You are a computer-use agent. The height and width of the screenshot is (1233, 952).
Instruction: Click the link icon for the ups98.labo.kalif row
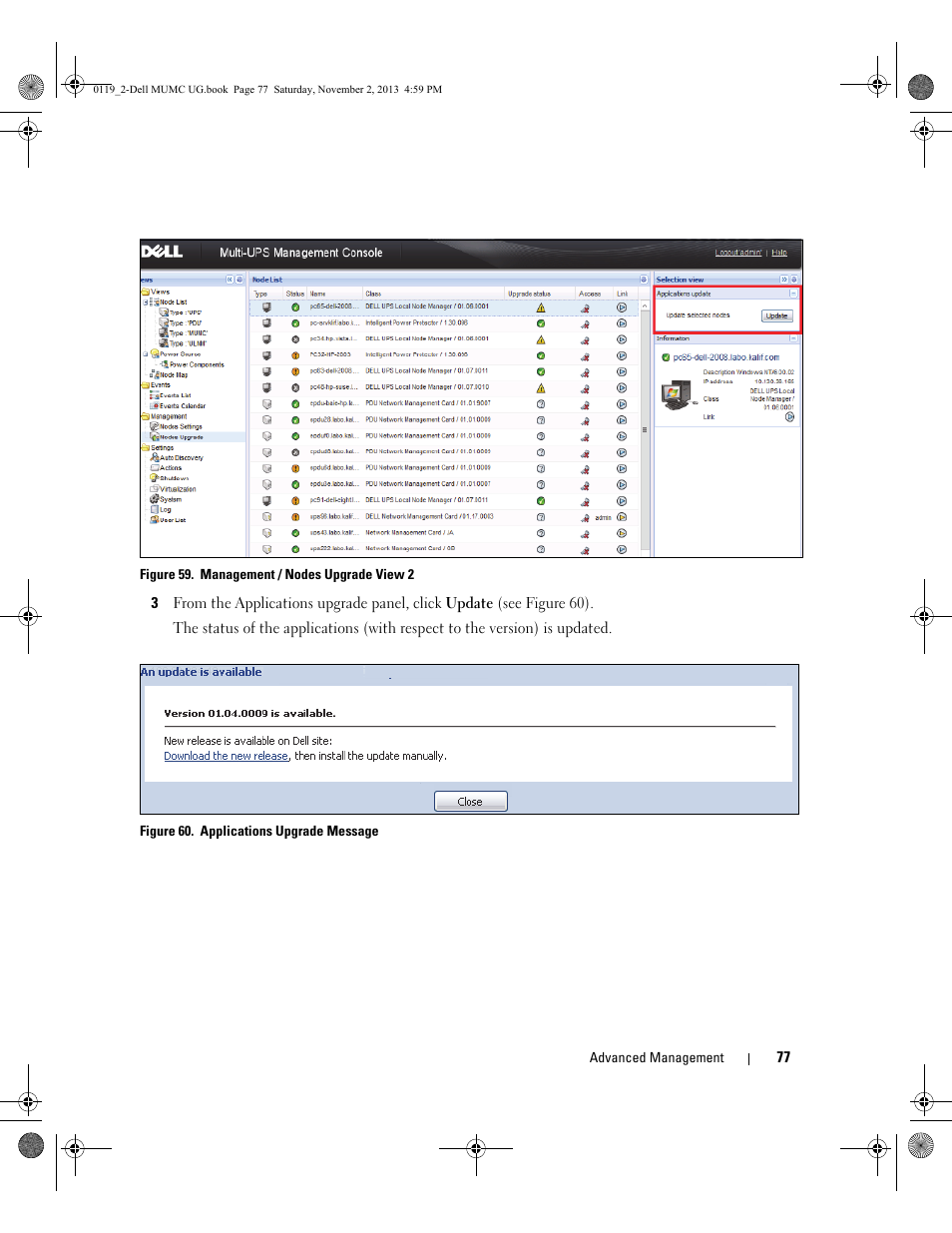[622, 517]
